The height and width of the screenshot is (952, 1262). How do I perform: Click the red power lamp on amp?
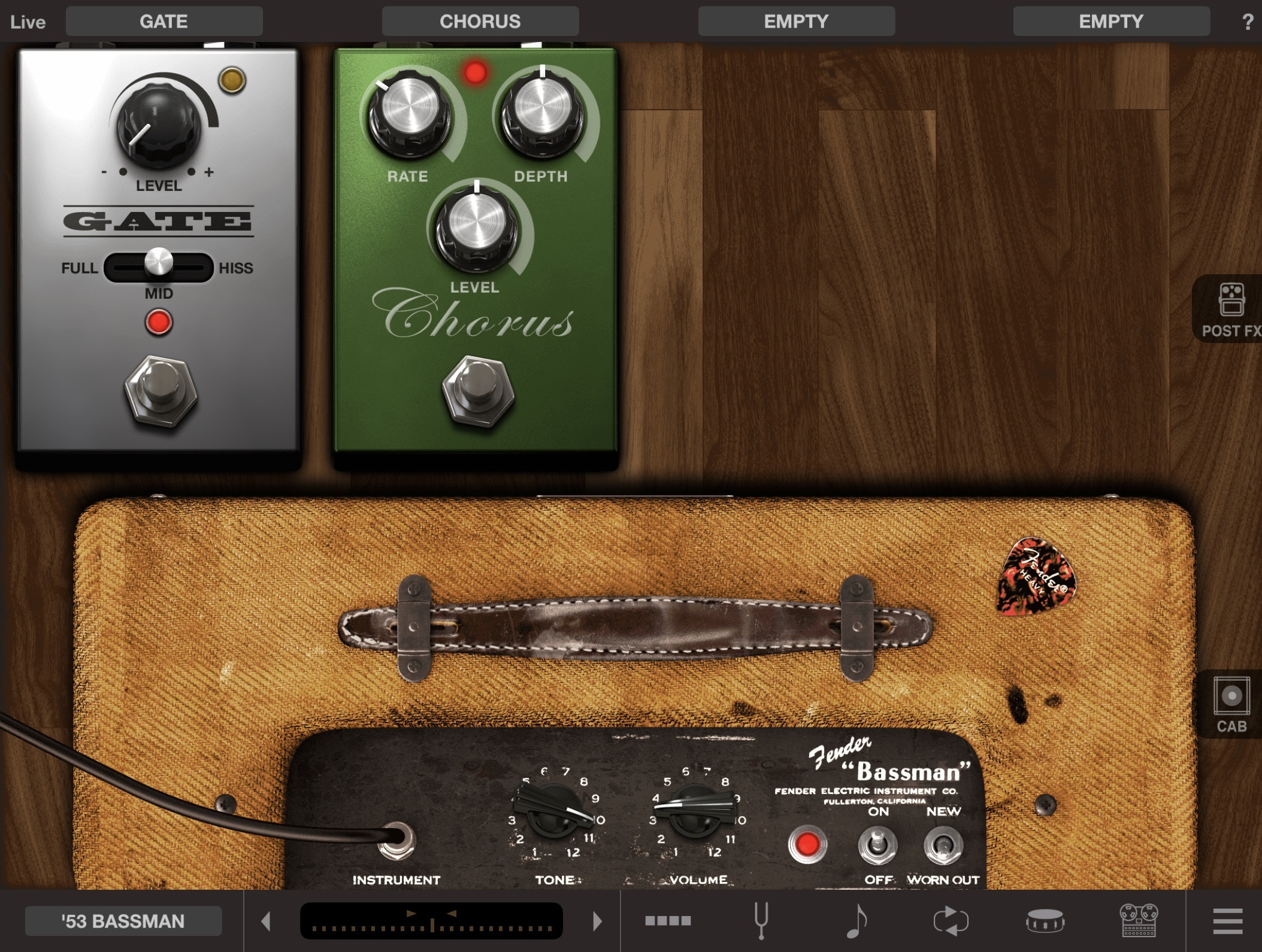(807, 844)
